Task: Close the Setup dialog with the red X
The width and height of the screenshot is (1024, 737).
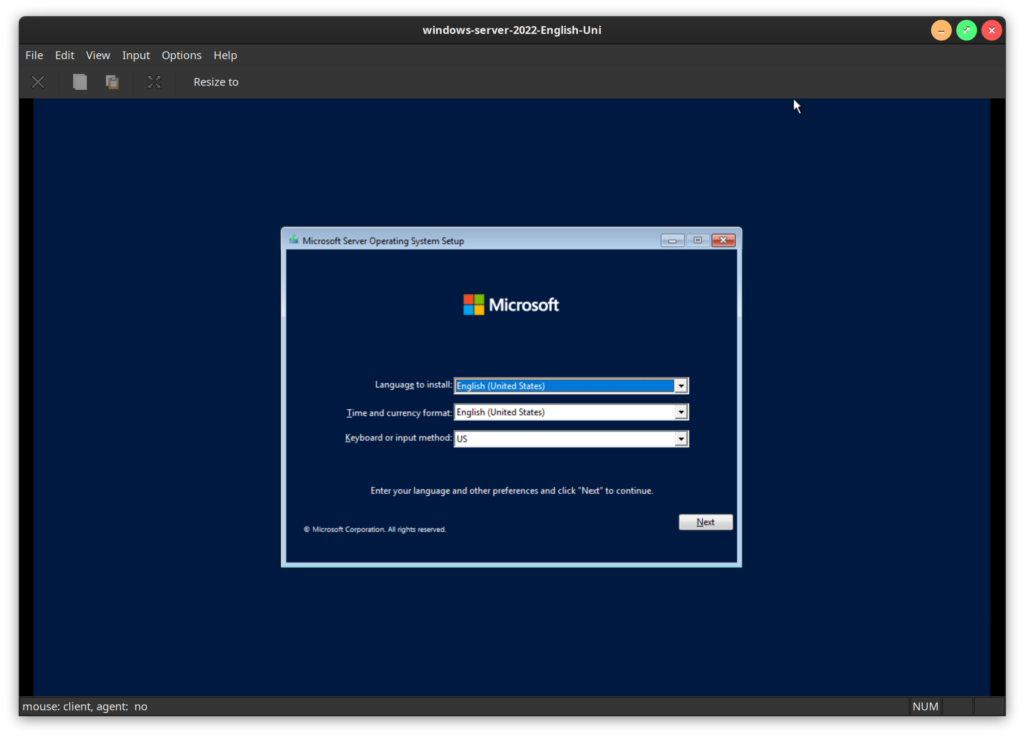Action: (723, 240)
